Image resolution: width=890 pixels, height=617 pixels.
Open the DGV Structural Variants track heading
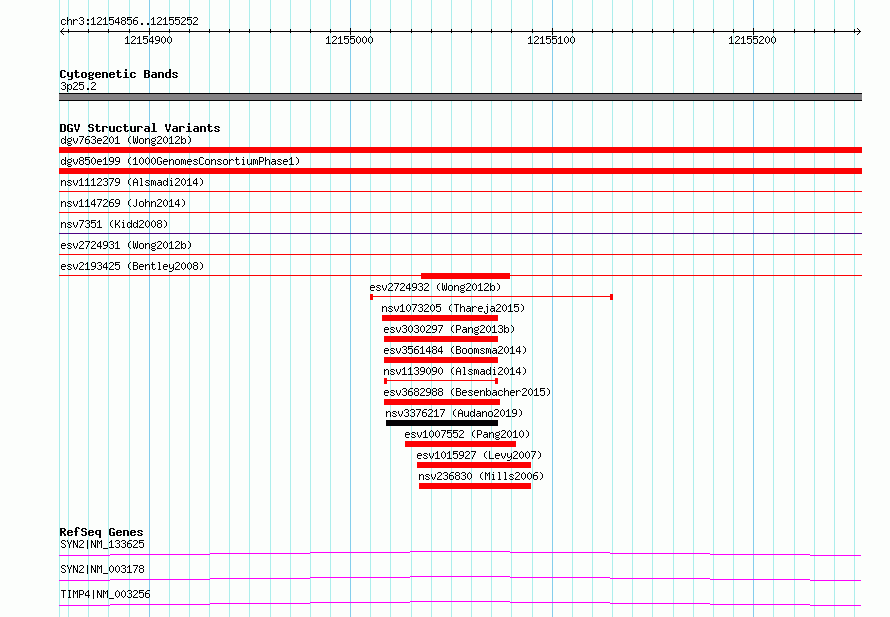coord(140,128)
